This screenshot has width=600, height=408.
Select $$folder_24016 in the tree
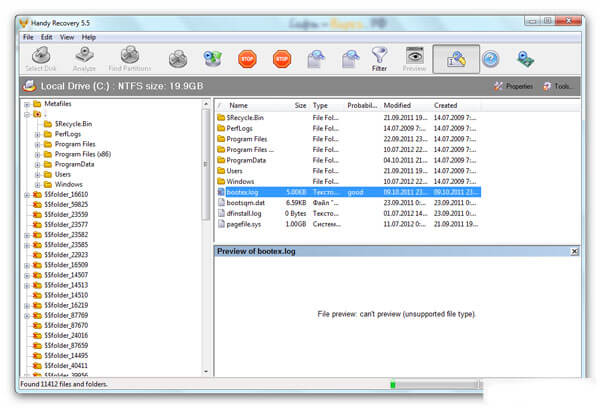(x=66, y=335)
